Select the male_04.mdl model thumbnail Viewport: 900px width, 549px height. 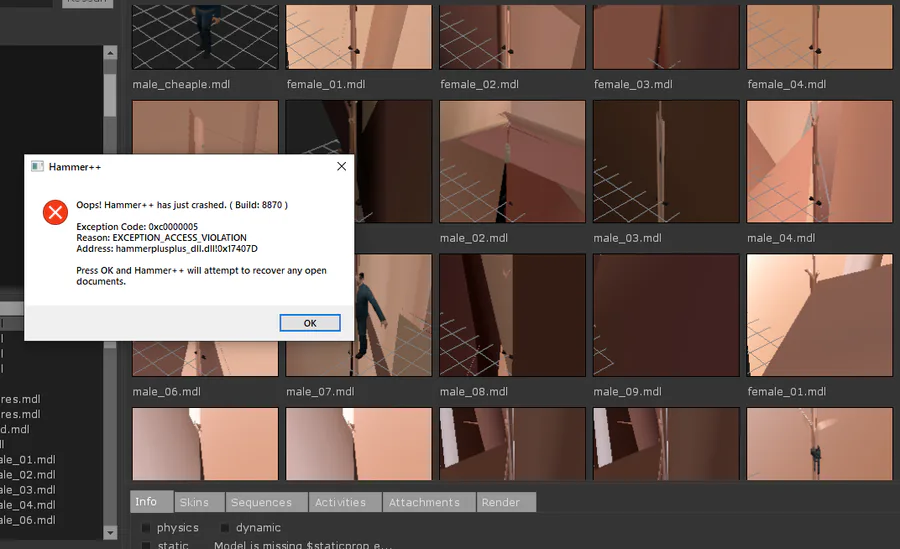820,161
